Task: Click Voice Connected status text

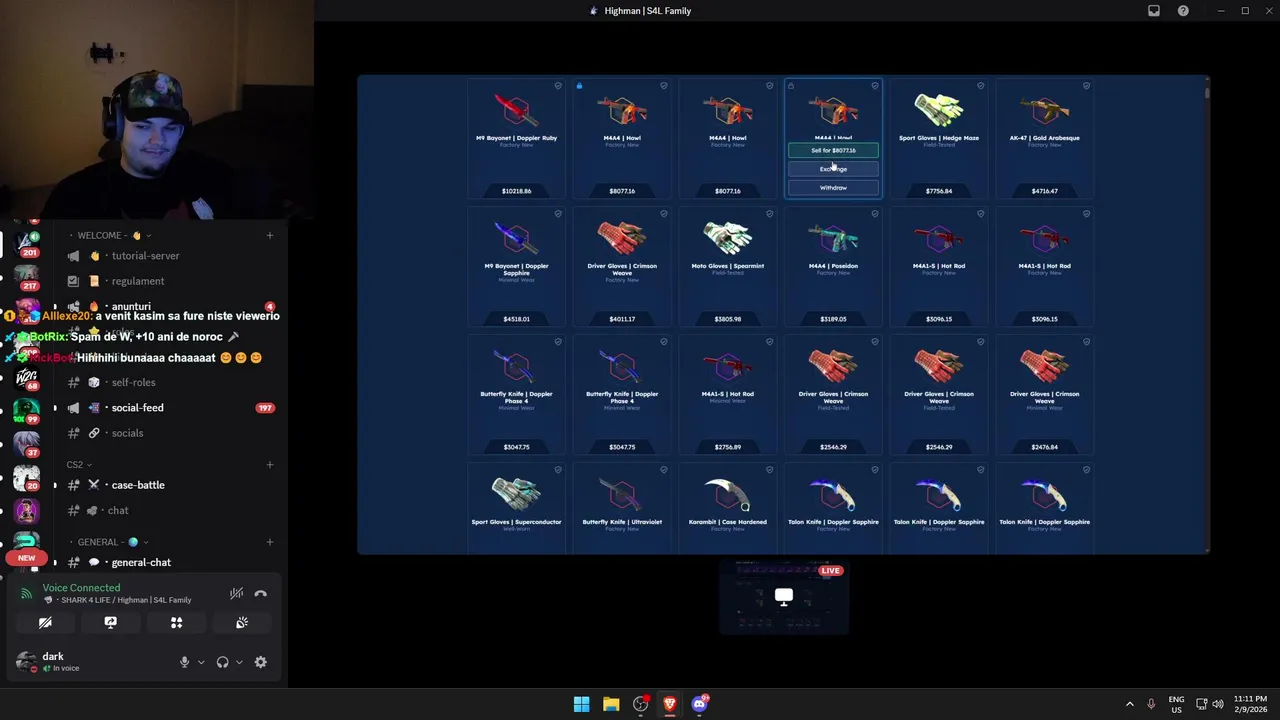Action: click(x=81, y=588)
